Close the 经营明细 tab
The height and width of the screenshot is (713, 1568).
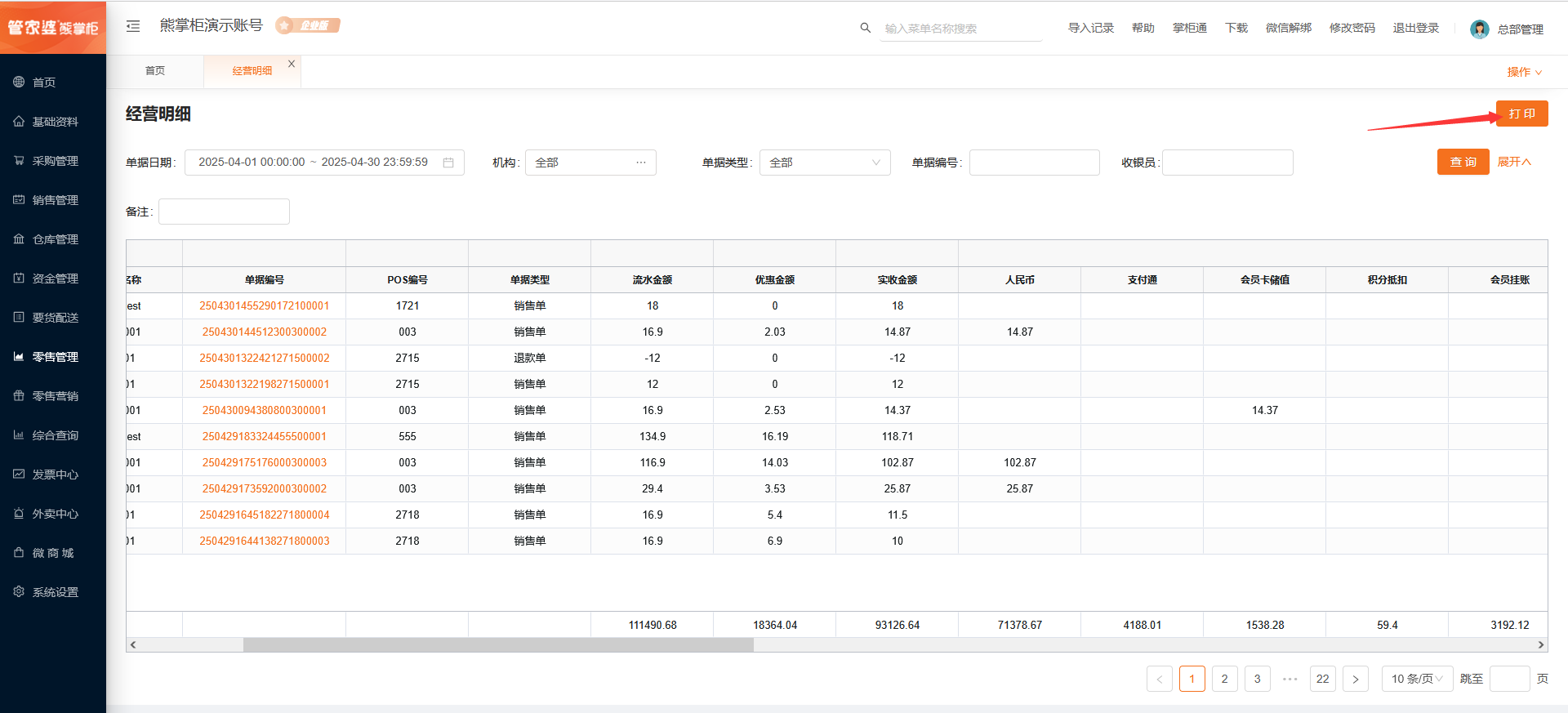click(292, 64)
